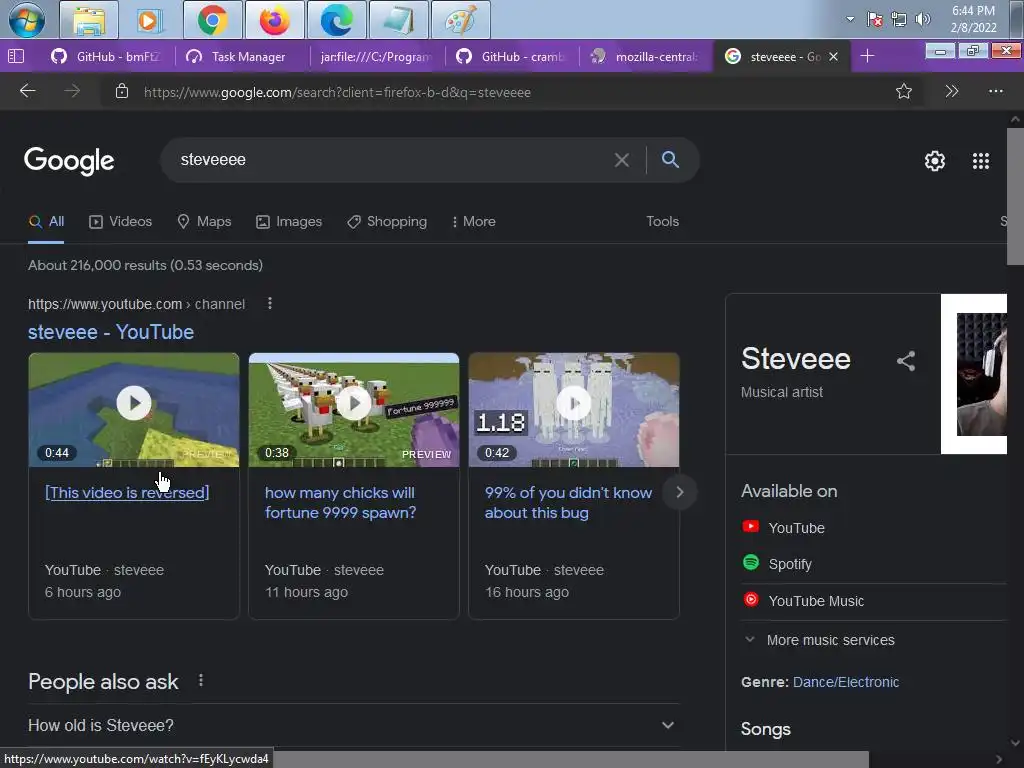
Task: Switch to the jar:file:///C:/Program tab
Action: [x=376, y=57]
